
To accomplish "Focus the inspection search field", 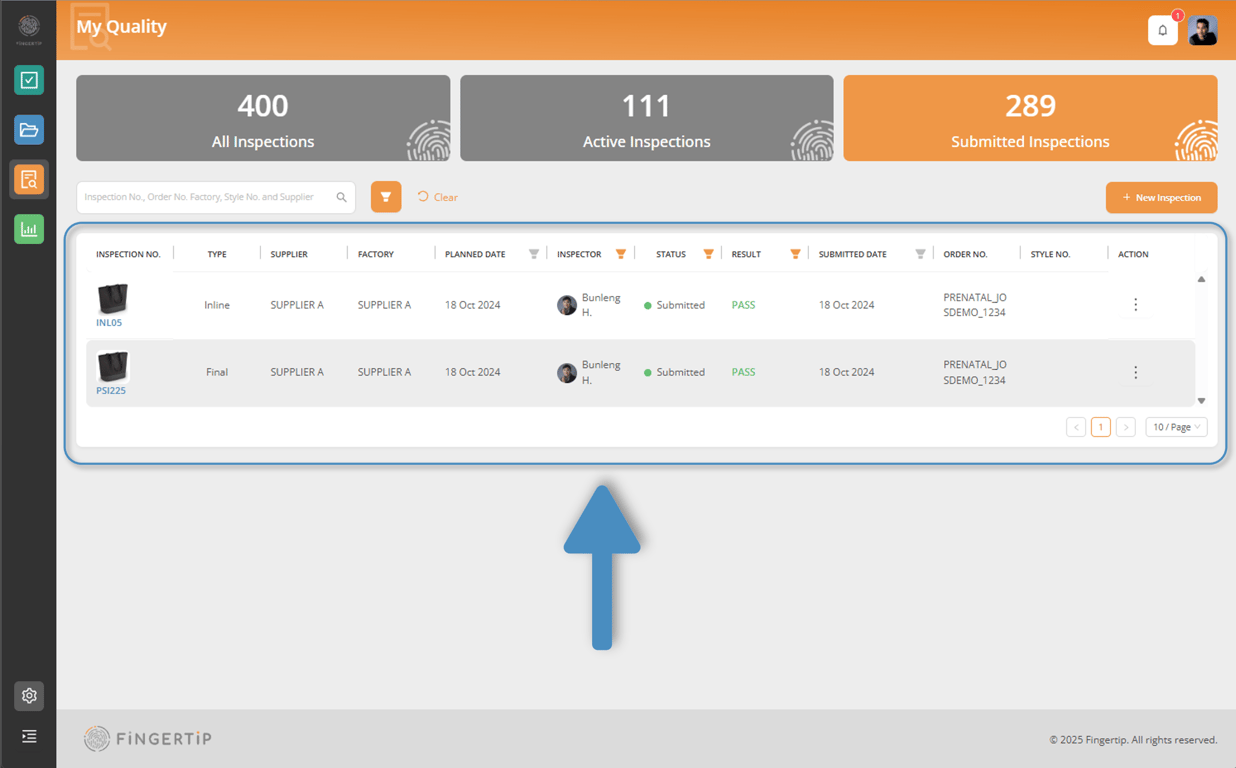I will coord(216,197).
